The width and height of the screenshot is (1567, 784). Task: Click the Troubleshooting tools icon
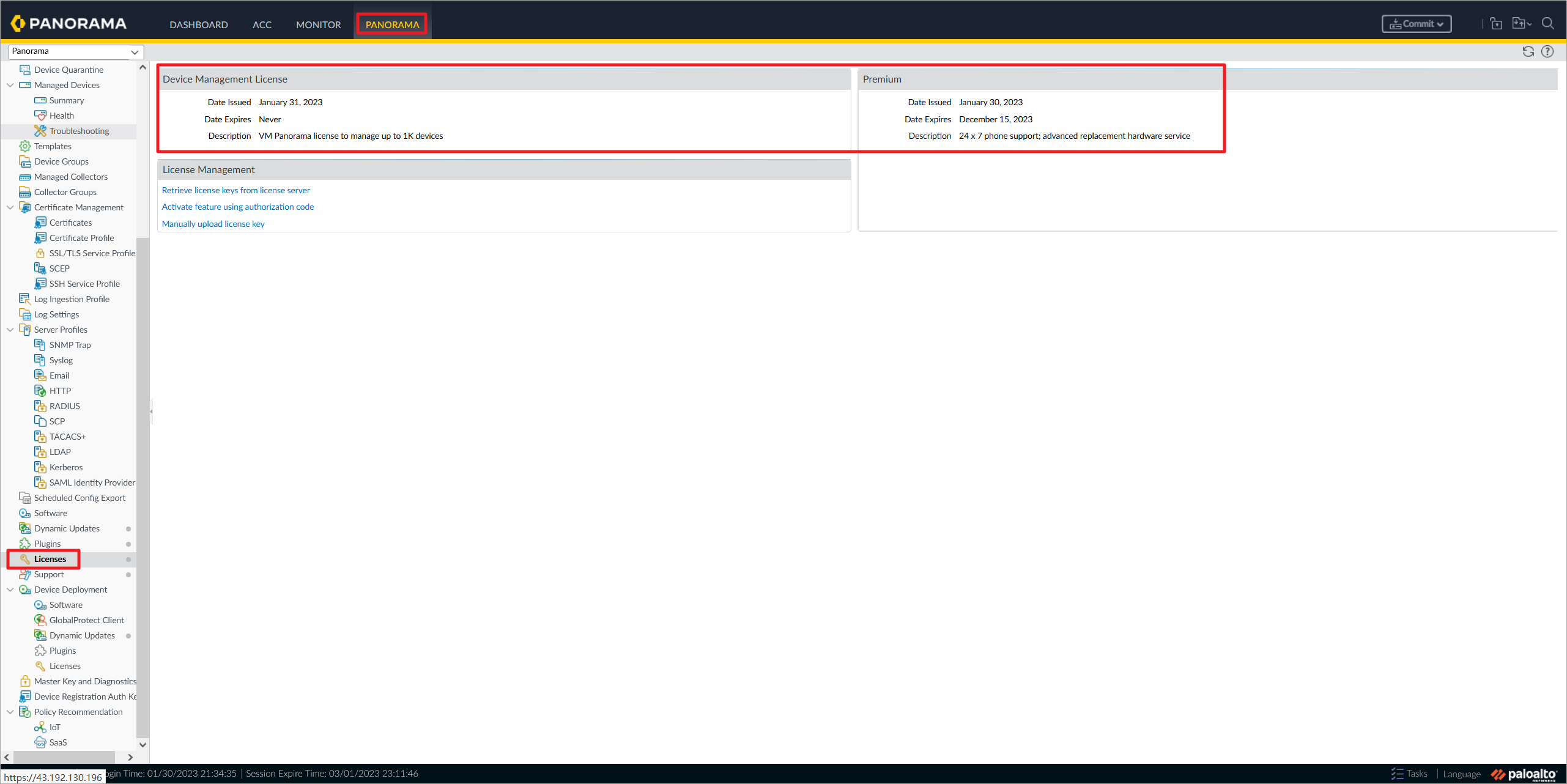pos(40,131)
